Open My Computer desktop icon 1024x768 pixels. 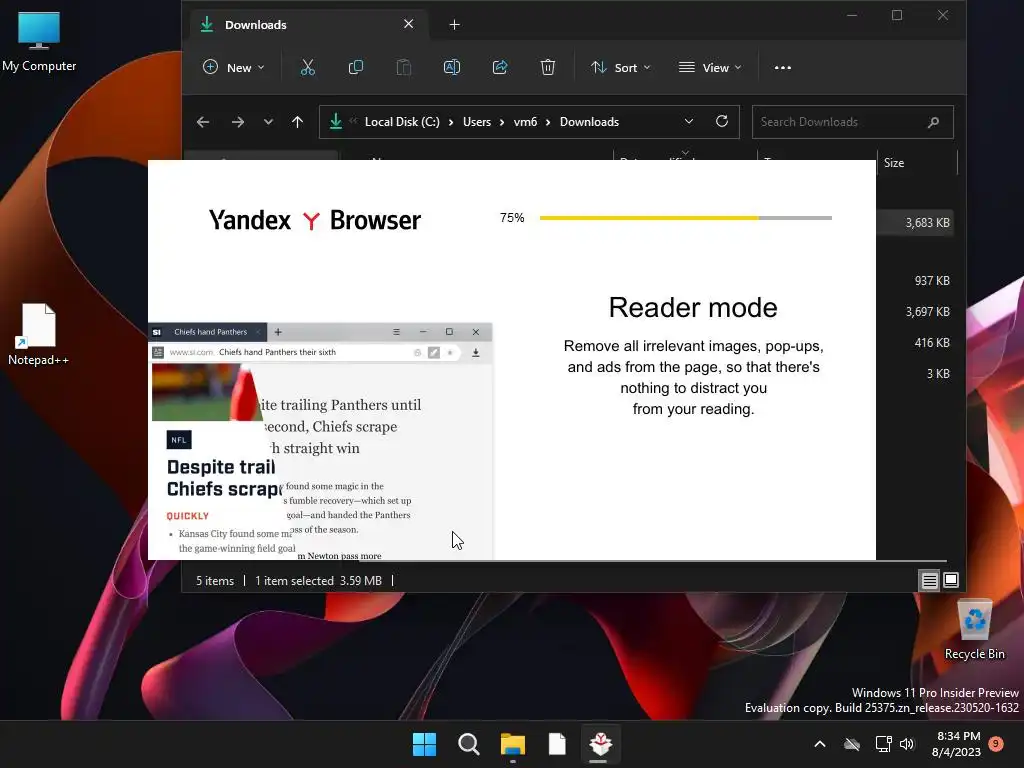pyautogui.click(x=39, y=42)
